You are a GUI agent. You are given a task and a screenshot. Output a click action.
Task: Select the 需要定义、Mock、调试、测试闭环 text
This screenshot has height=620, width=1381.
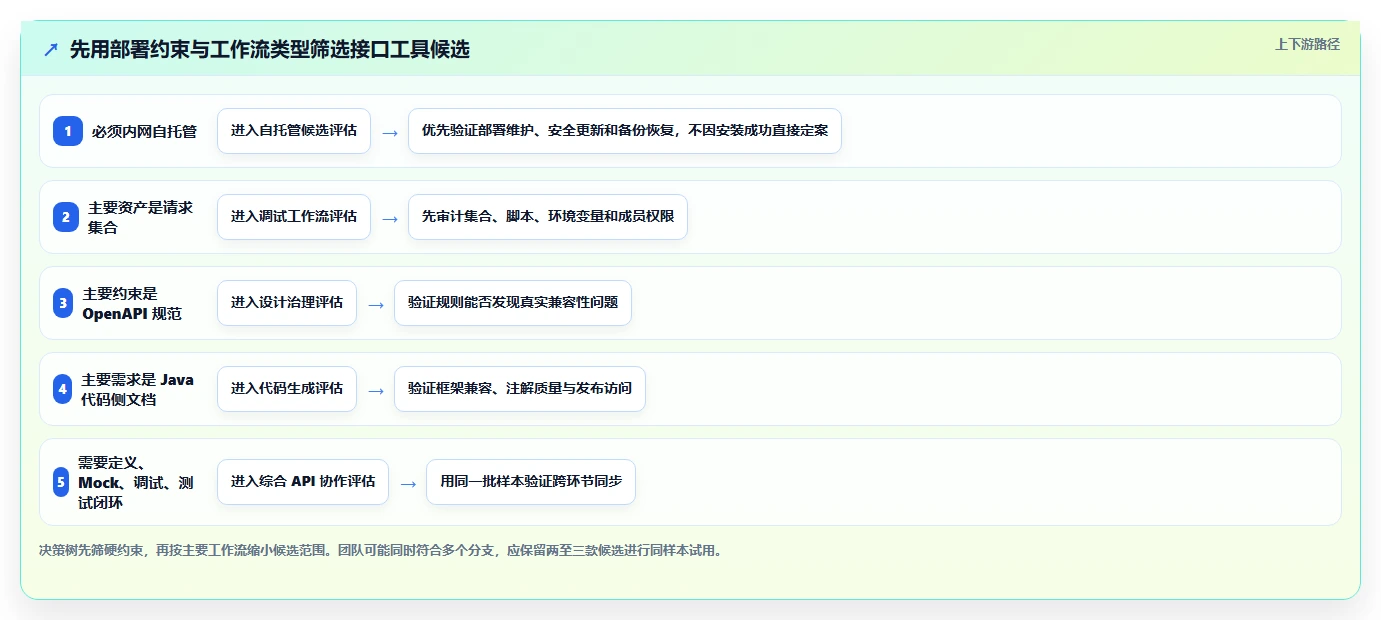pyautogui.click(x=137, y=482)
